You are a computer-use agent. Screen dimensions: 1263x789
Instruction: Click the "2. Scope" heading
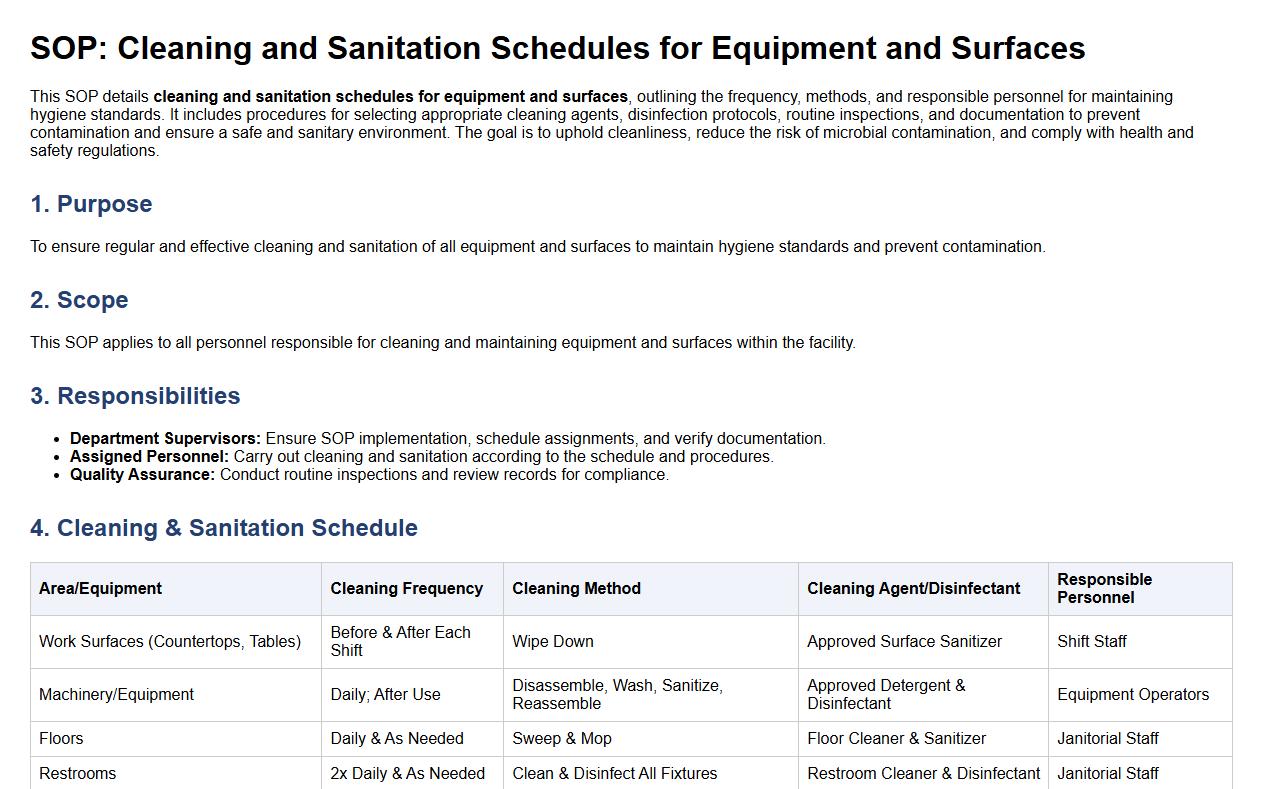[79, 300]
